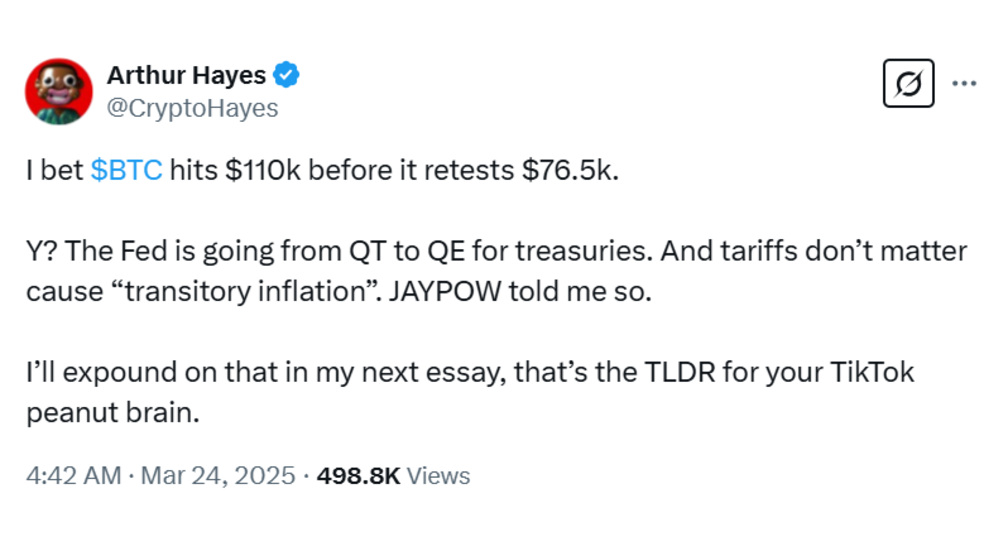Image resolution: width=984 pixels, height=554 pixels.
Task: Click the Arthur Hayes display name
Action: click(x=186, y=75)
